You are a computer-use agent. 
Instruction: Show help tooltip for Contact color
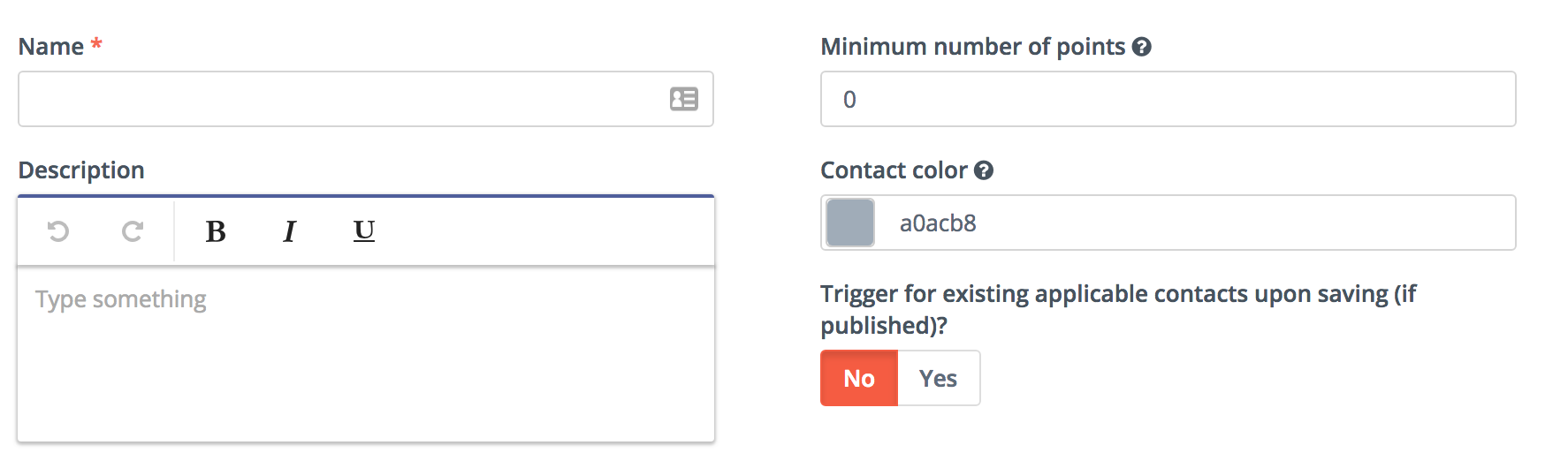[984, 170]
